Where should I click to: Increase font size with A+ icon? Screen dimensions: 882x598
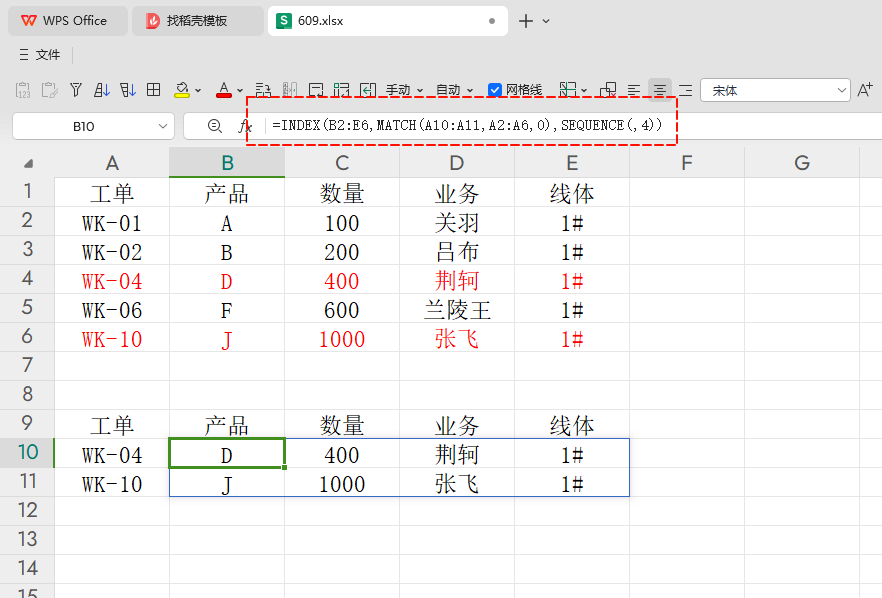click(865, 90)
